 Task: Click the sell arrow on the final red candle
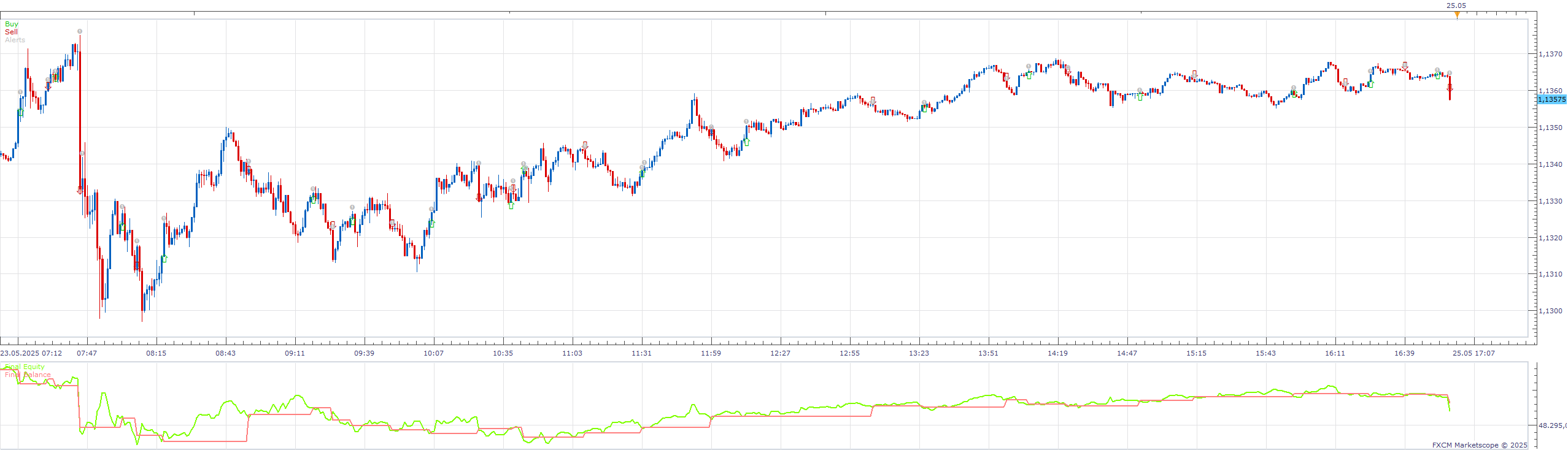1450,88
